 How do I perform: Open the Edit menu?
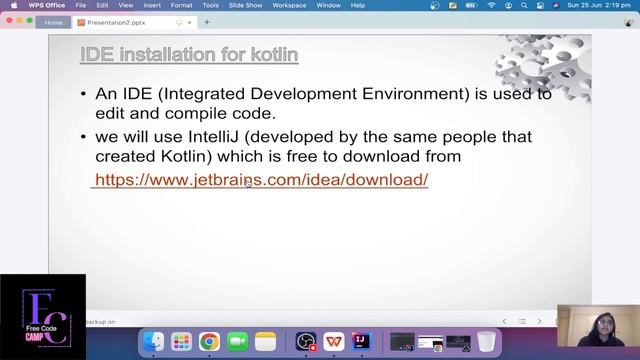coord(102,5)
